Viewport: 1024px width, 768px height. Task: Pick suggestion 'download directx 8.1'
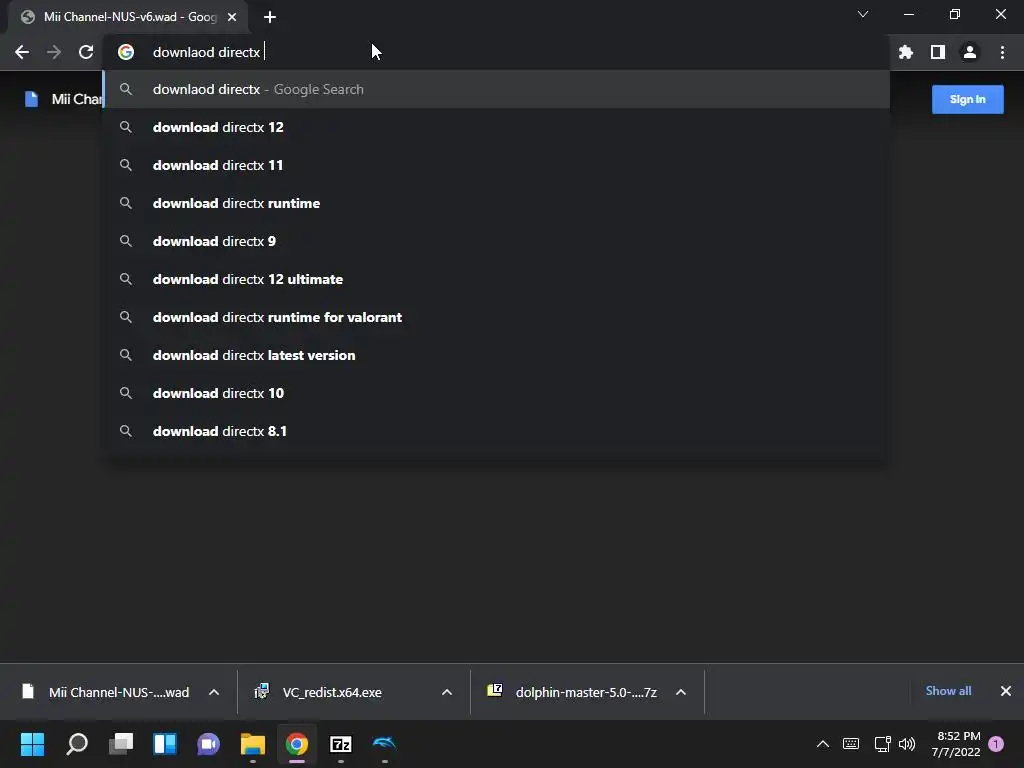tap(496, 431)
